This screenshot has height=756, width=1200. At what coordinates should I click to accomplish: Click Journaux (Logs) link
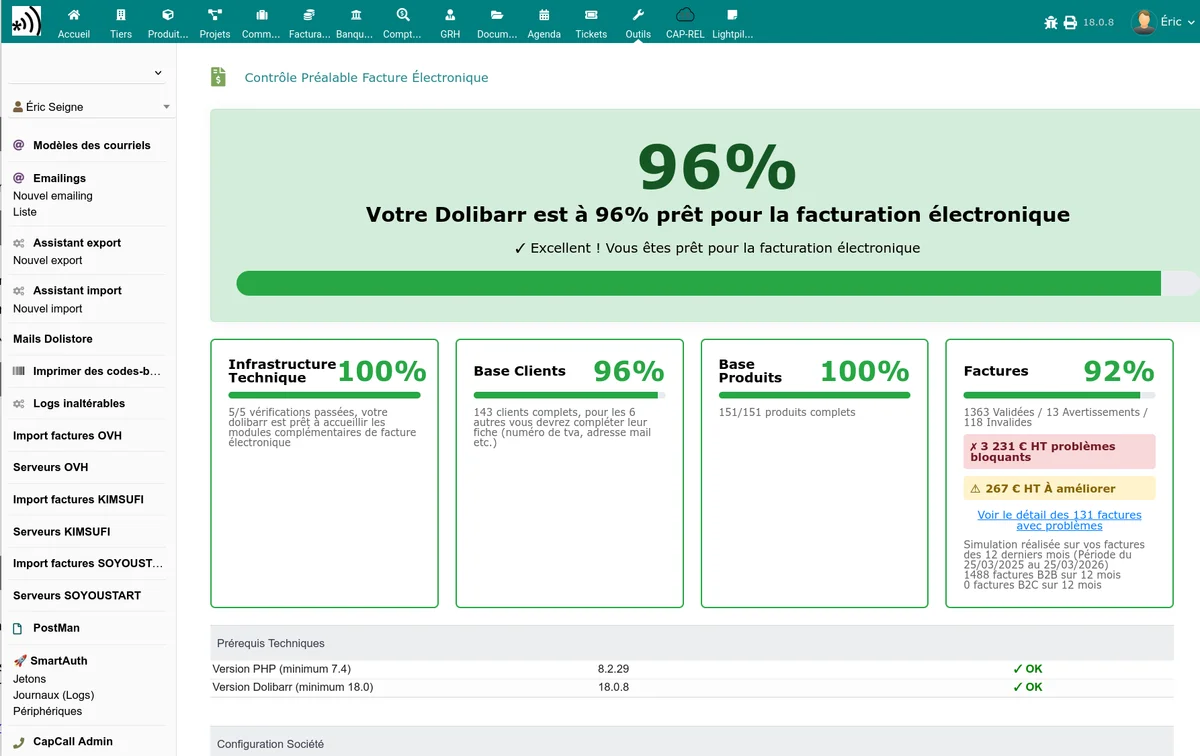[x=54, y=695]
